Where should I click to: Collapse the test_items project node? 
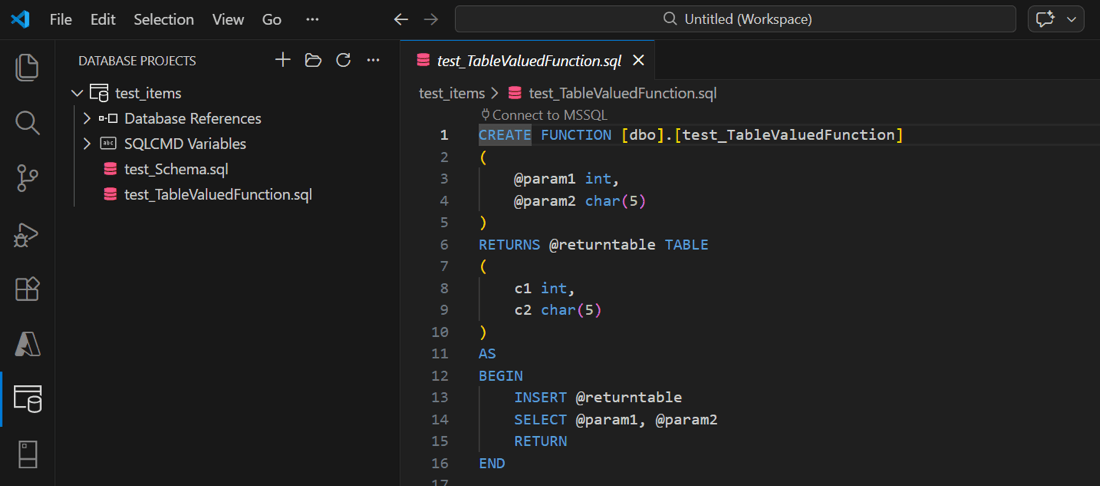78,93
